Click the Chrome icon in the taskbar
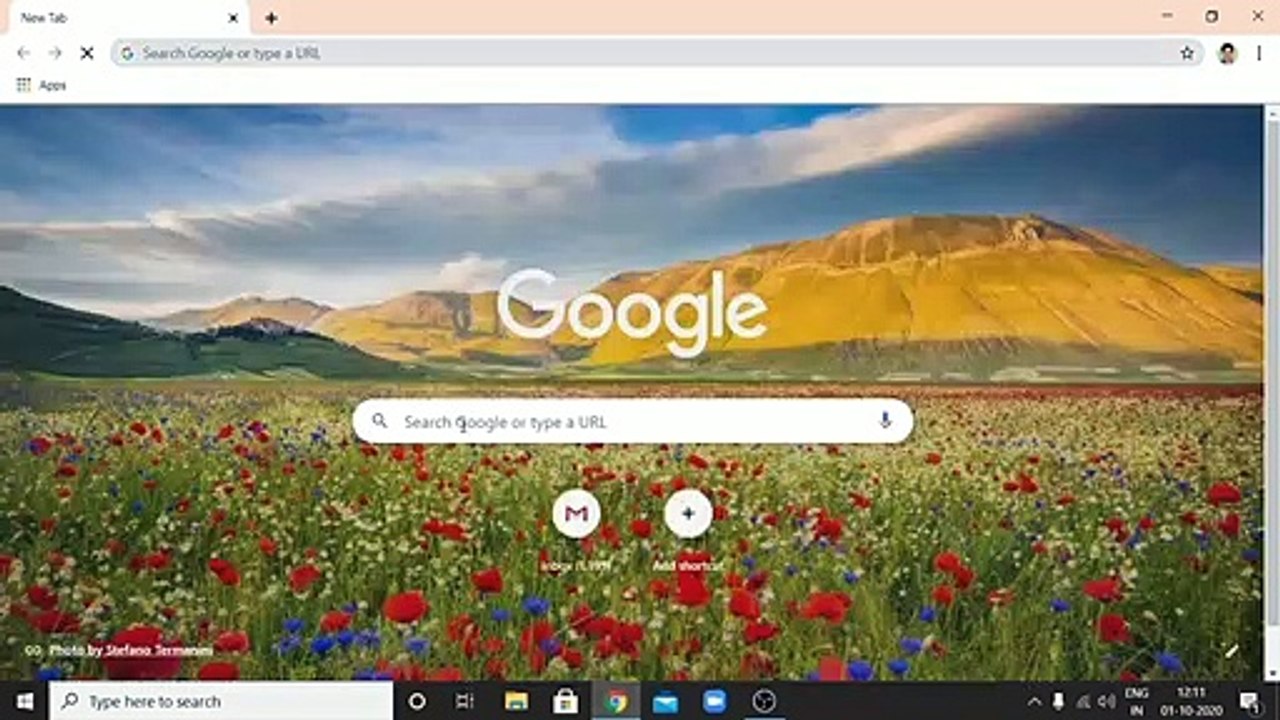The height and width of the screenshot is (720, 1280). 616,701
